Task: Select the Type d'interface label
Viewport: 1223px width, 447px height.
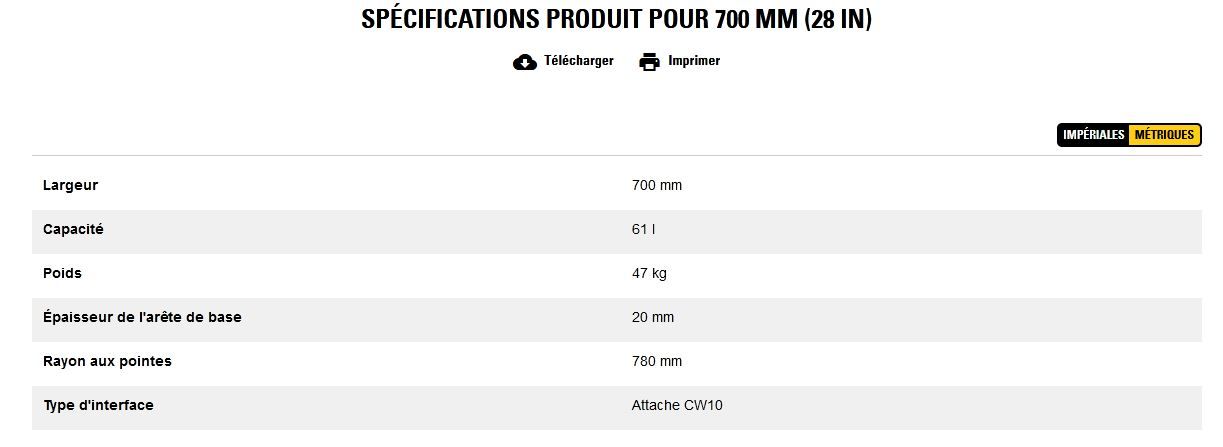Action: click(x=98, y=405)
